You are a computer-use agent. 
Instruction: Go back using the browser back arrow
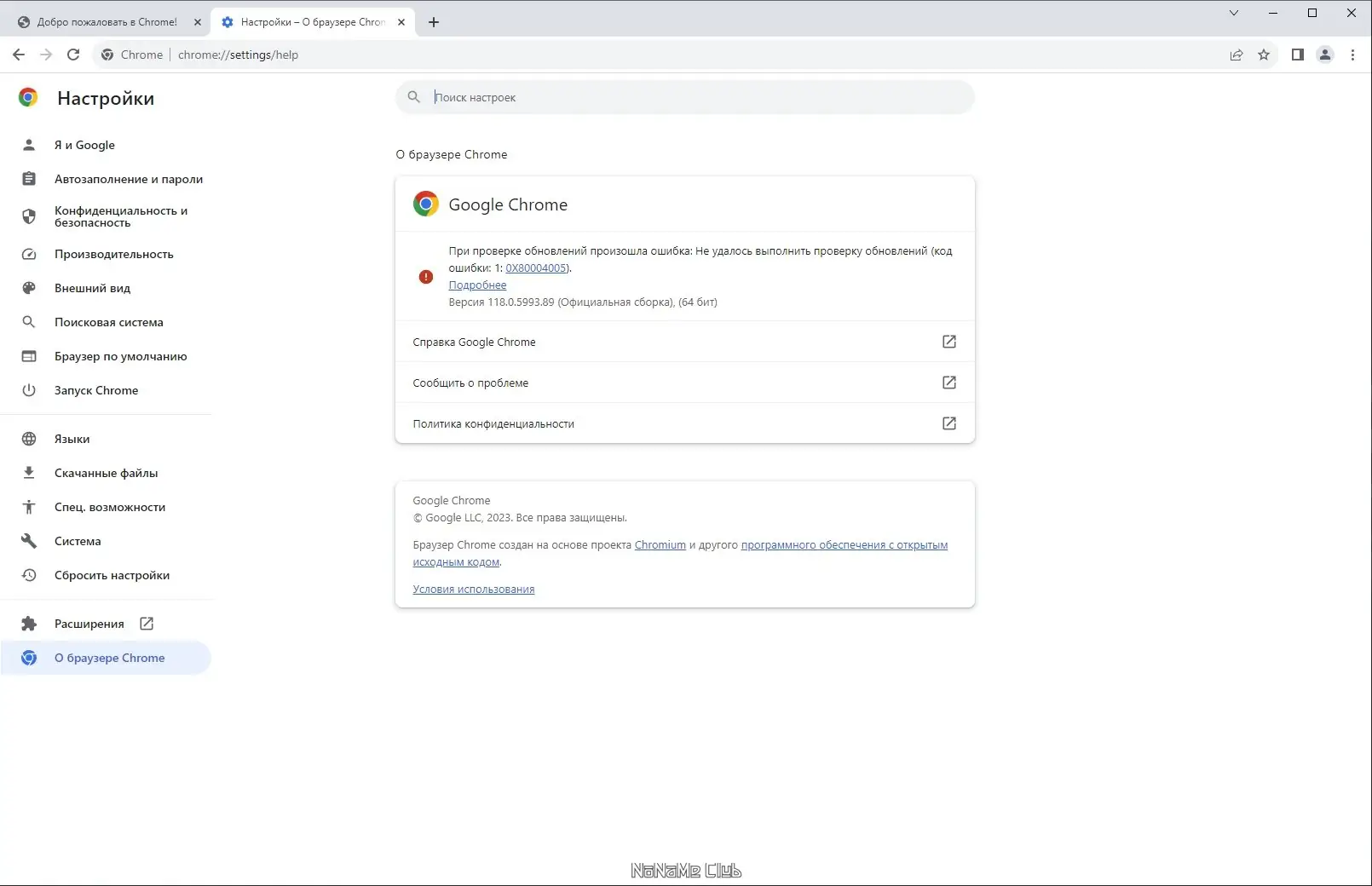pos(19,55)
